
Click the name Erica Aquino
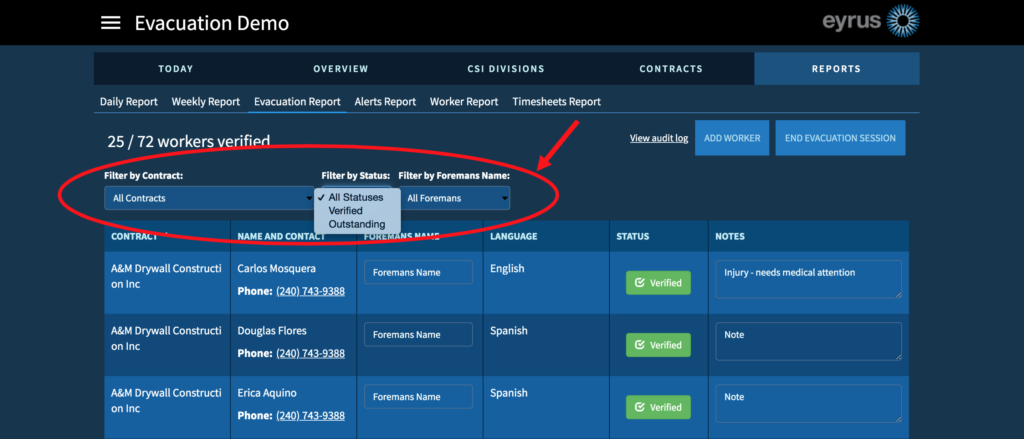267,393
